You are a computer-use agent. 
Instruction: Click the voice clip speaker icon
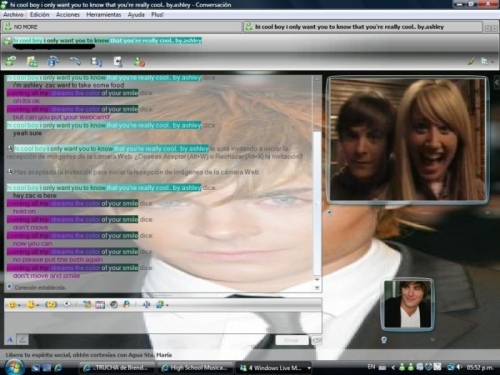[67, 304]
